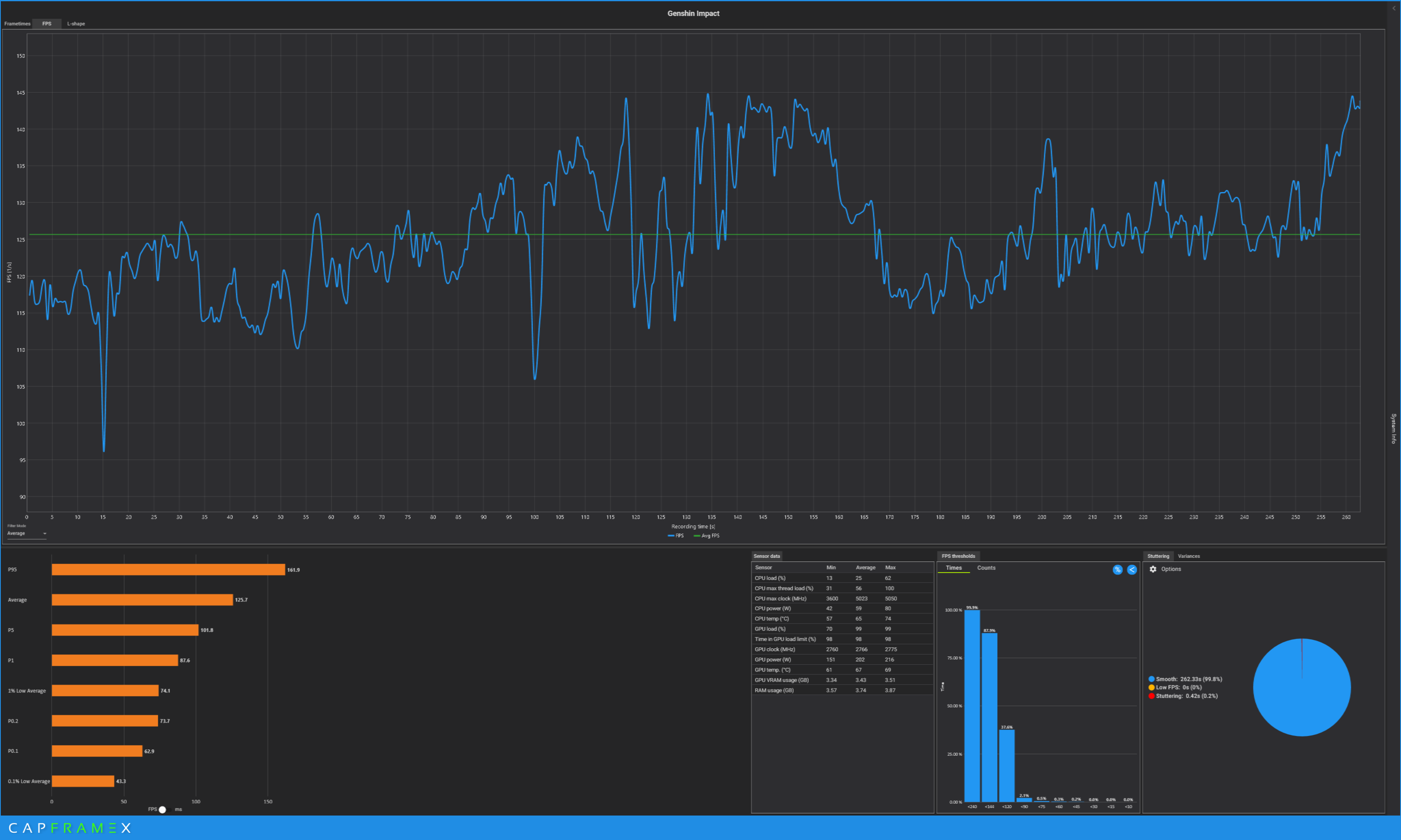Expand the System Info side panel

coord(1394,428)
